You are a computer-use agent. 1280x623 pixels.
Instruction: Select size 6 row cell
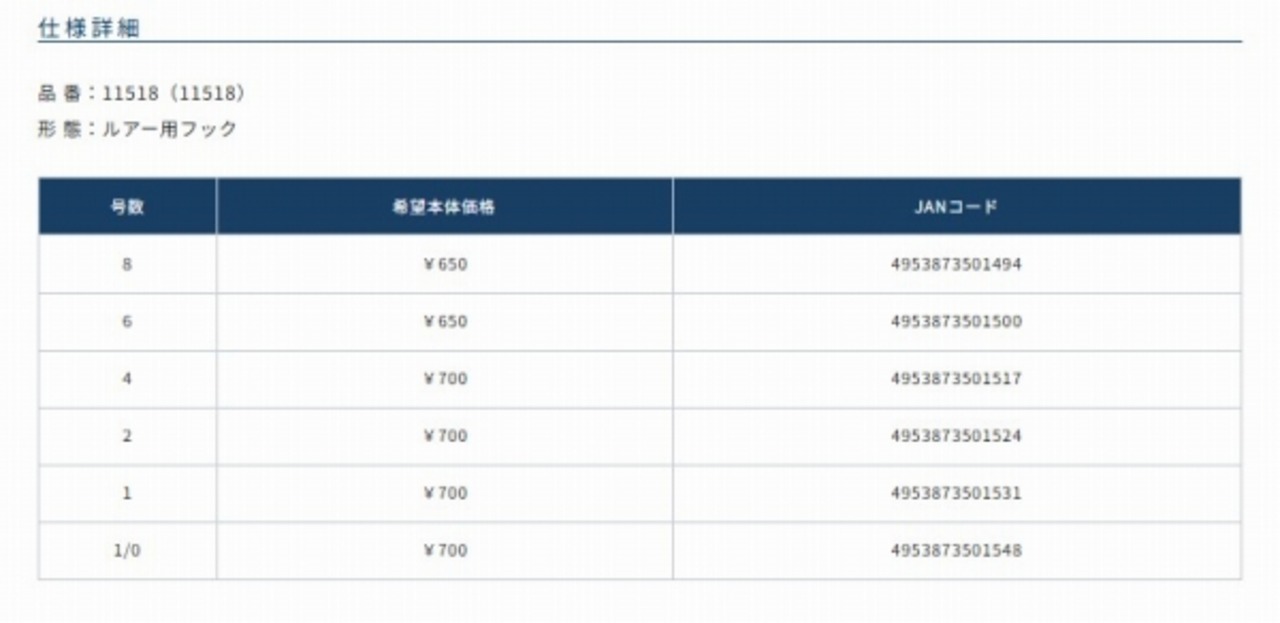[x=127, y=322]
